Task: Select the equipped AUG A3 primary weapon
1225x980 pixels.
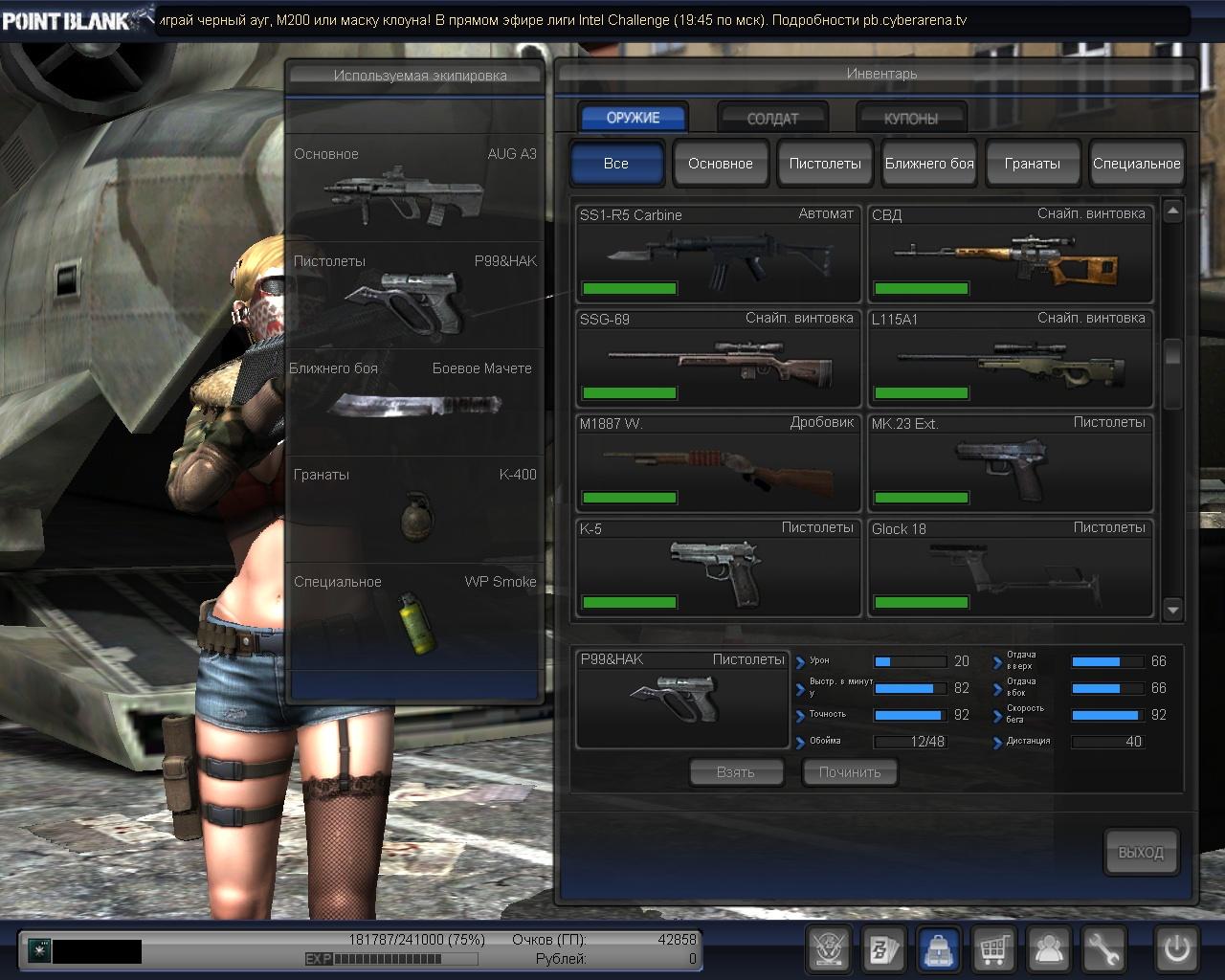Action: pyautogui.click(x=415, y=188)
